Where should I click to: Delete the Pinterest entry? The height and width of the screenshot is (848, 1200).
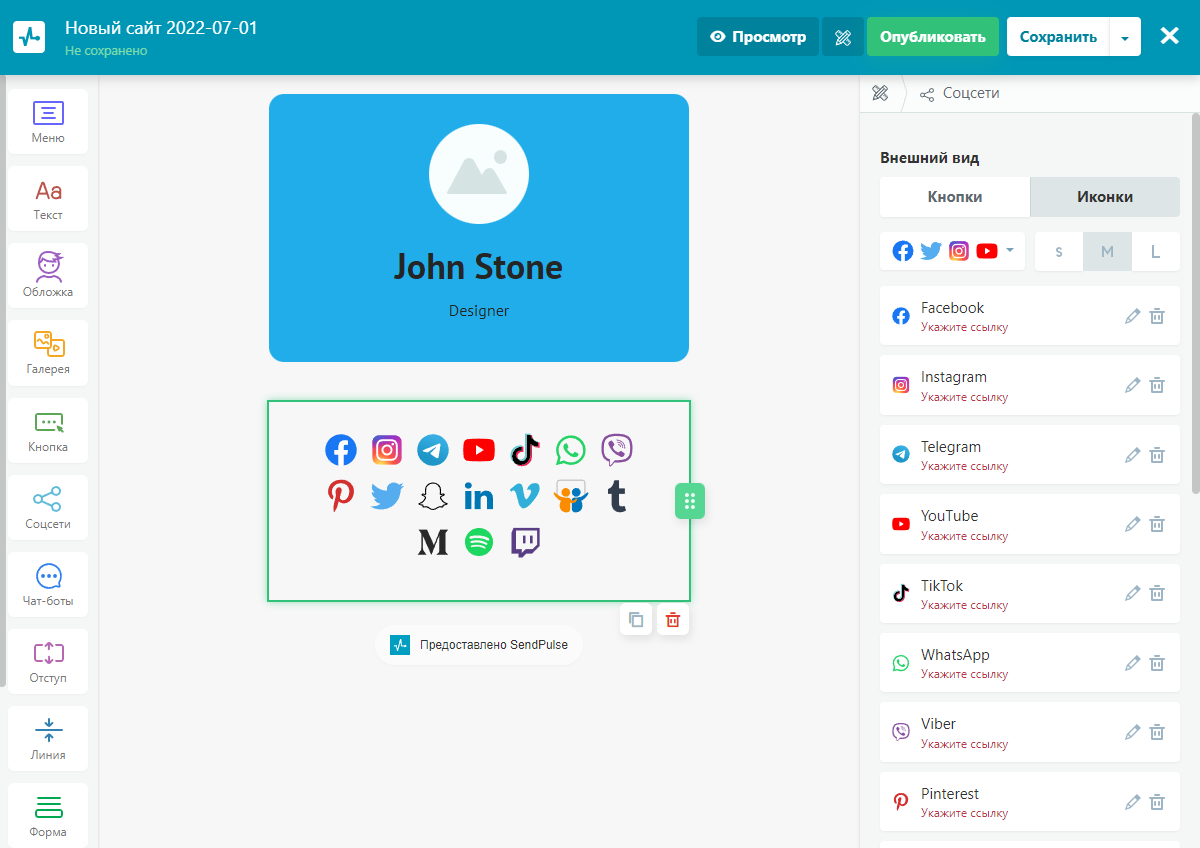click(x=1157, y=801)
